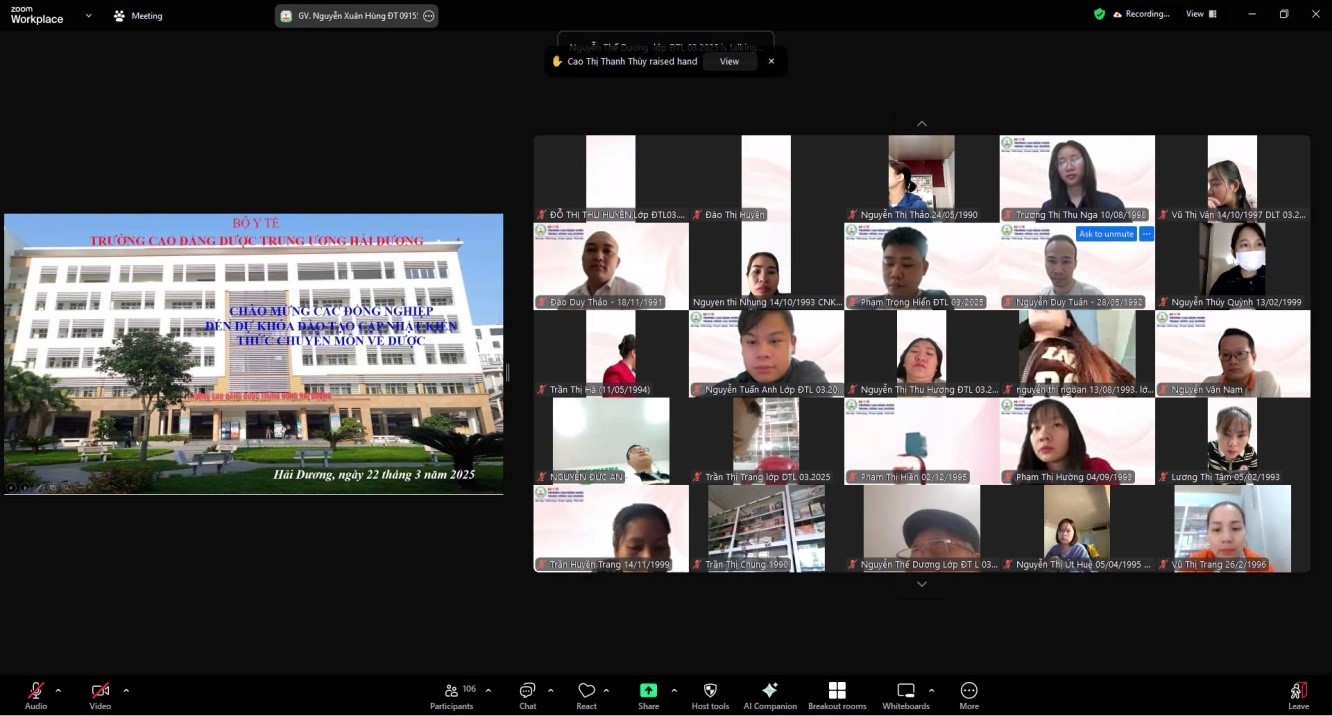Select Vũ Thị Trang's video tile

[x=1233, y=529]
